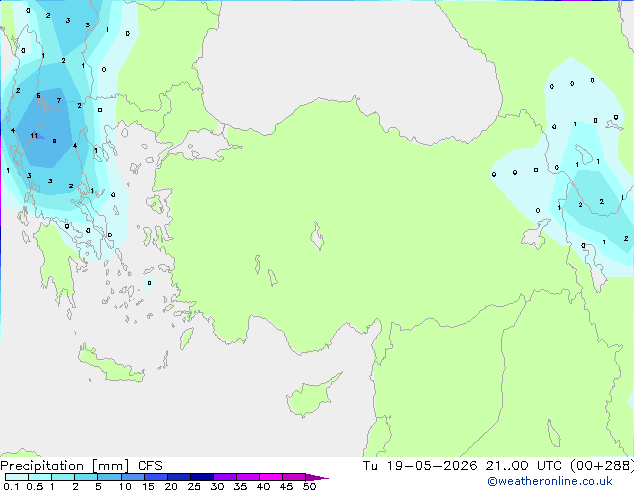Click the 'Precipitation [mm] CFS' title text
The image size is (634, 490).
[x=81, y=466]
